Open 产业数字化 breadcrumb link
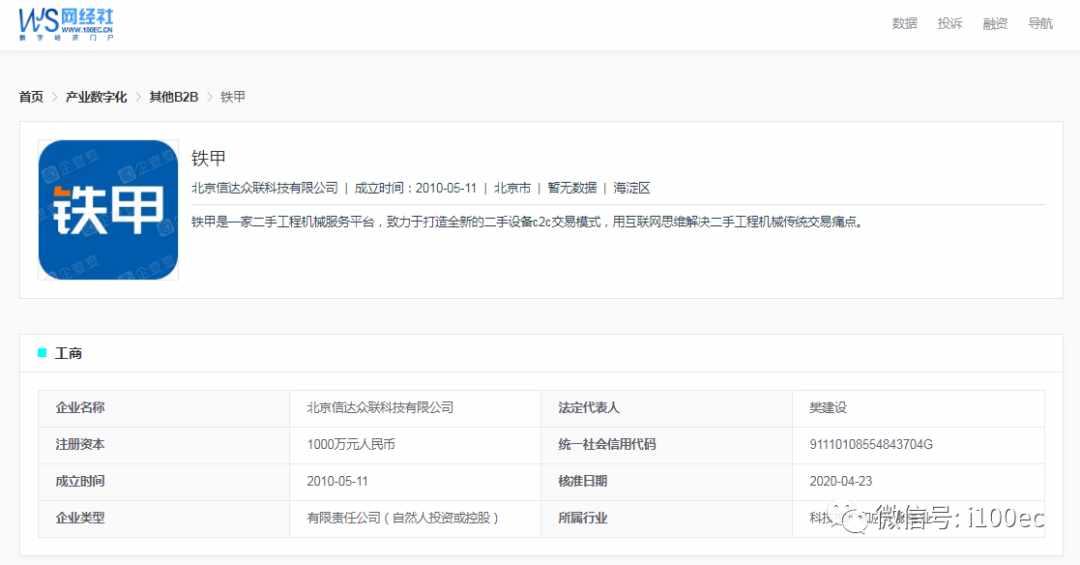Screen dimensions: 1080x565 coord(96,97)
